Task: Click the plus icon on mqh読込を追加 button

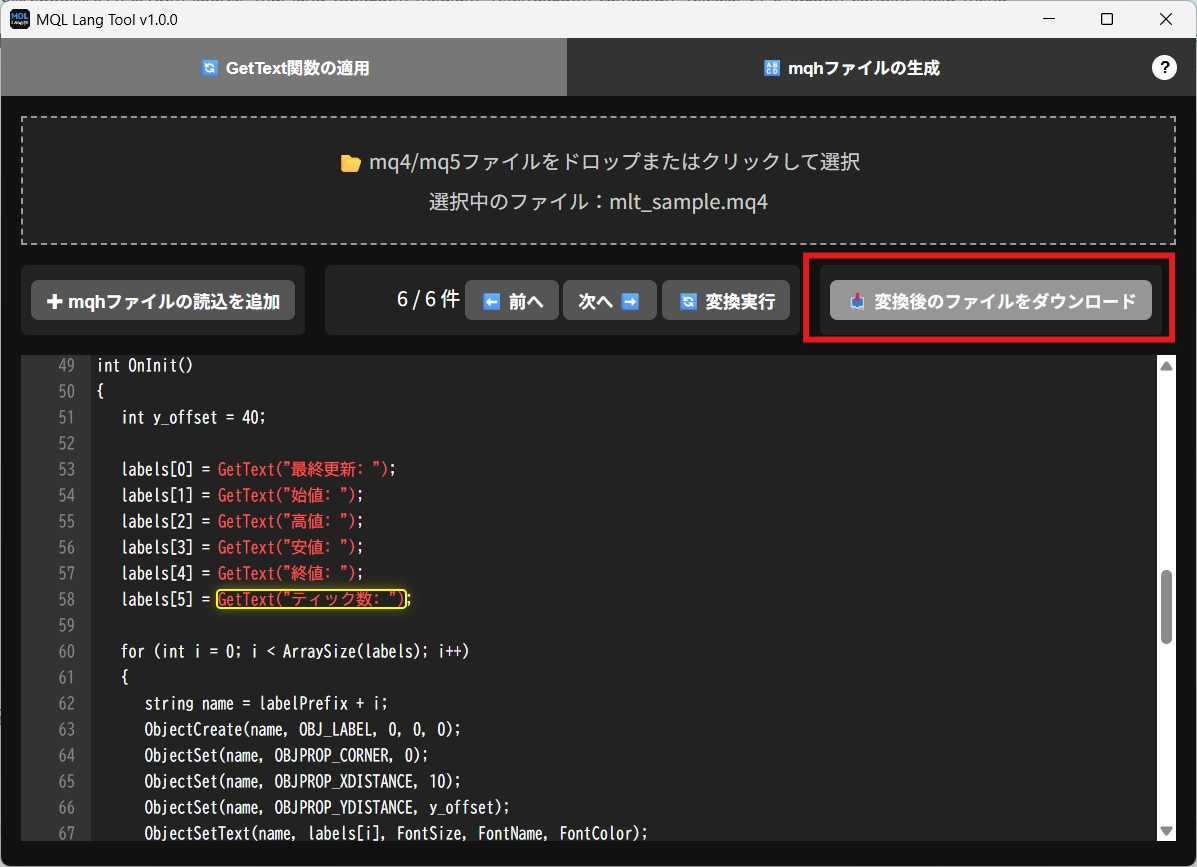Action: 54,301
